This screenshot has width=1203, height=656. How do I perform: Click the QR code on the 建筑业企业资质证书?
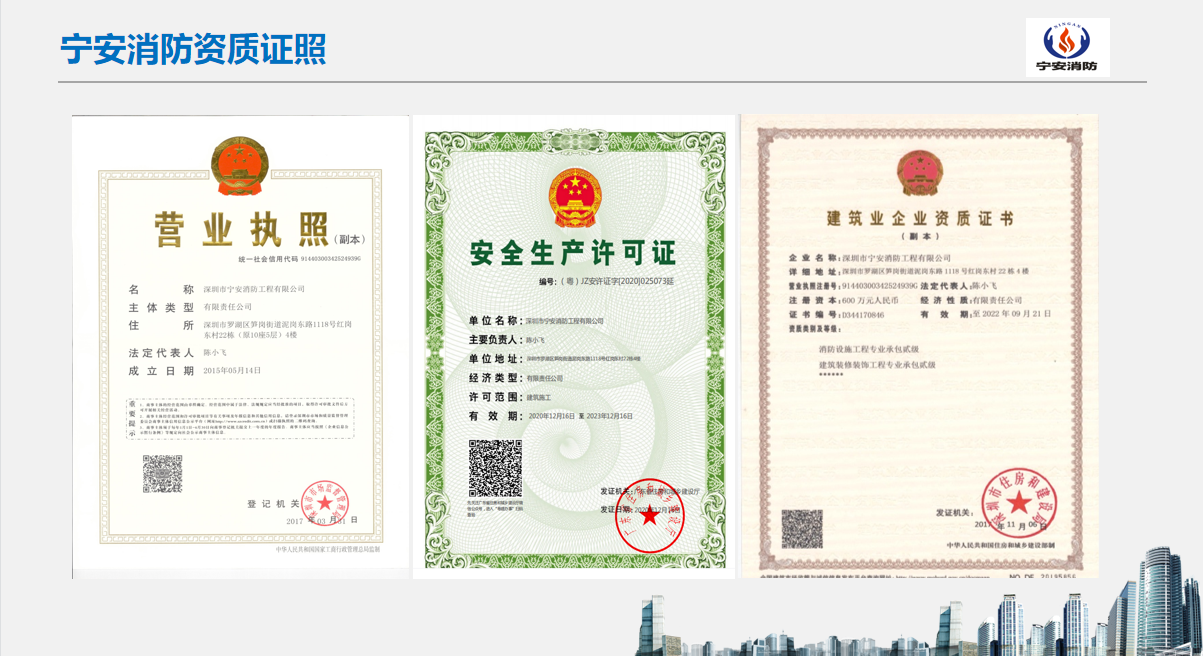[801, 528]
